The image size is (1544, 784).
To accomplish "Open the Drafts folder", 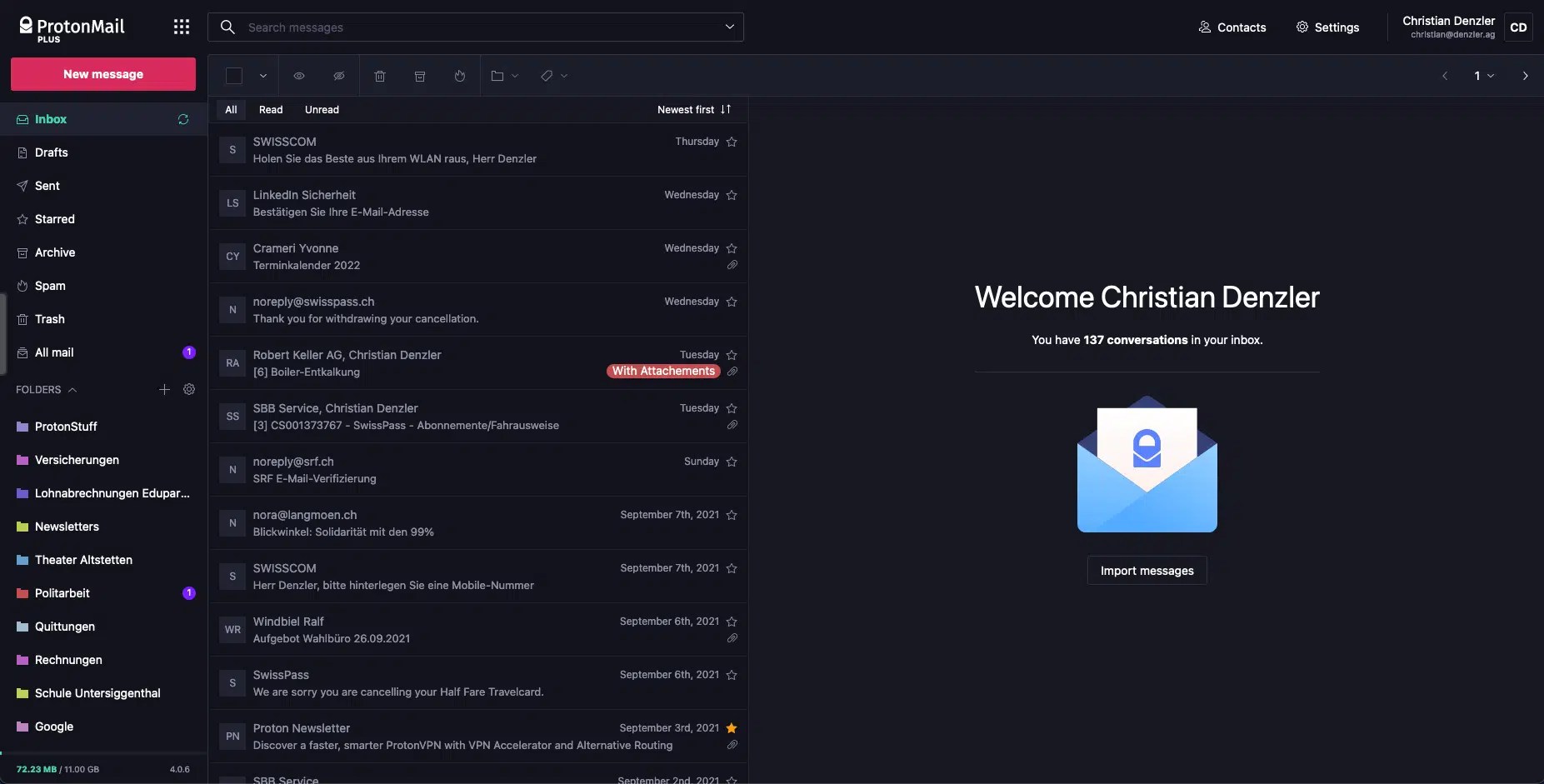I will 103,152.
